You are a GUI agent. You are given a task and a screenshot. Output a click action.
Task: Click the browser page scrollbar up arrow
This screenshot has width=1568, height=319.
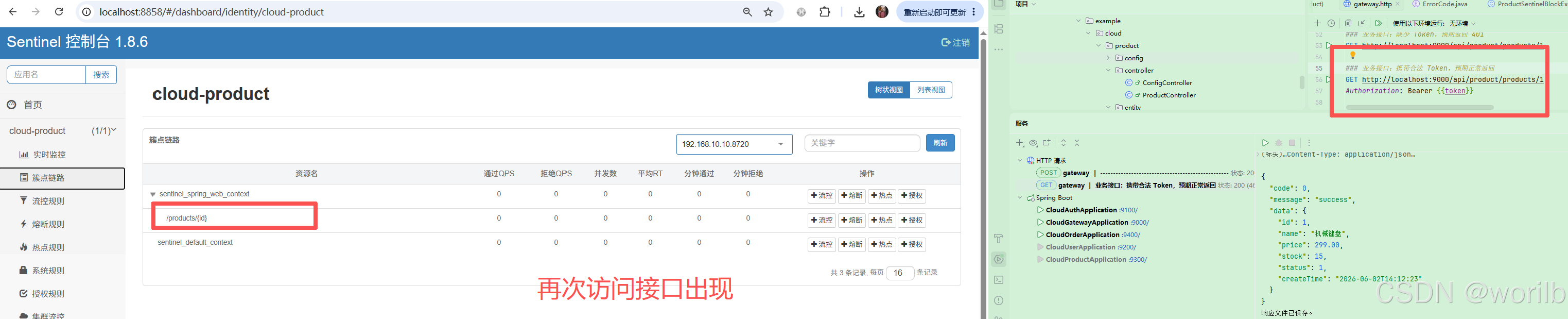point(983,33)
